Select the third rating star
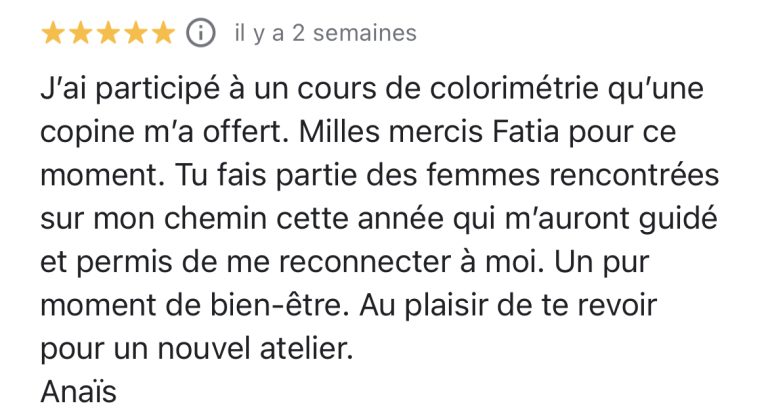Viewport: 768px width, 416px height. coord(108,33)
